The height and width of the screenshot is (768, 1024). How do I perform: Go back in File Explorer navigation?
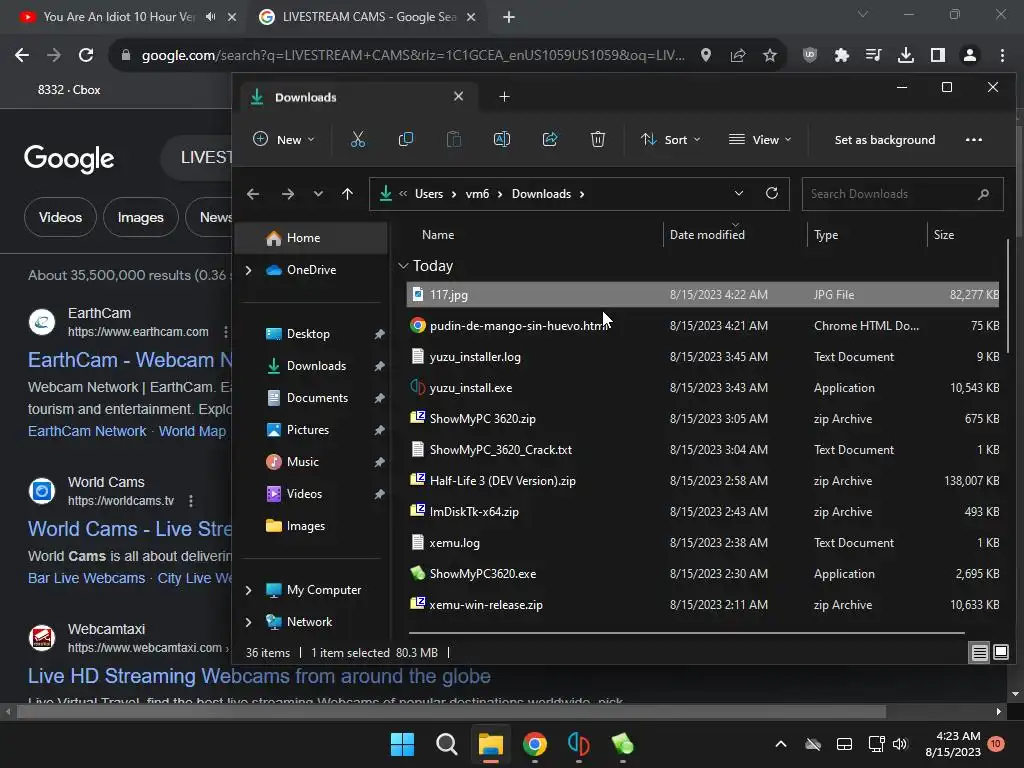253,194
